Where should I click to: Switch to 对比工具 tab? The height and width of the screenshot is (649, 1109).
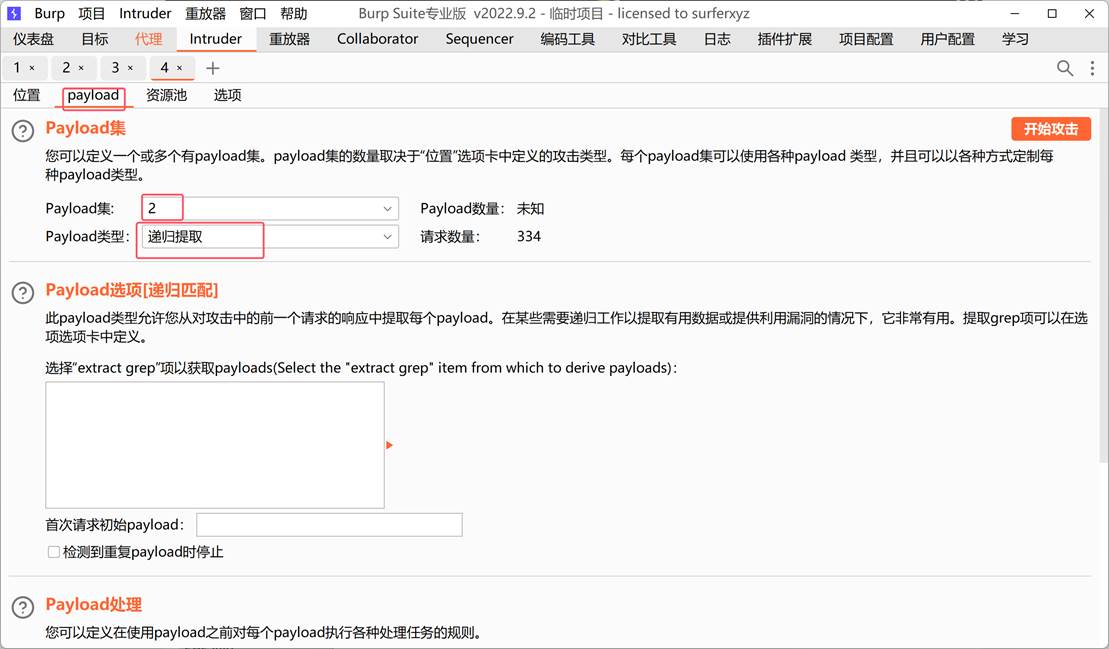649,39
